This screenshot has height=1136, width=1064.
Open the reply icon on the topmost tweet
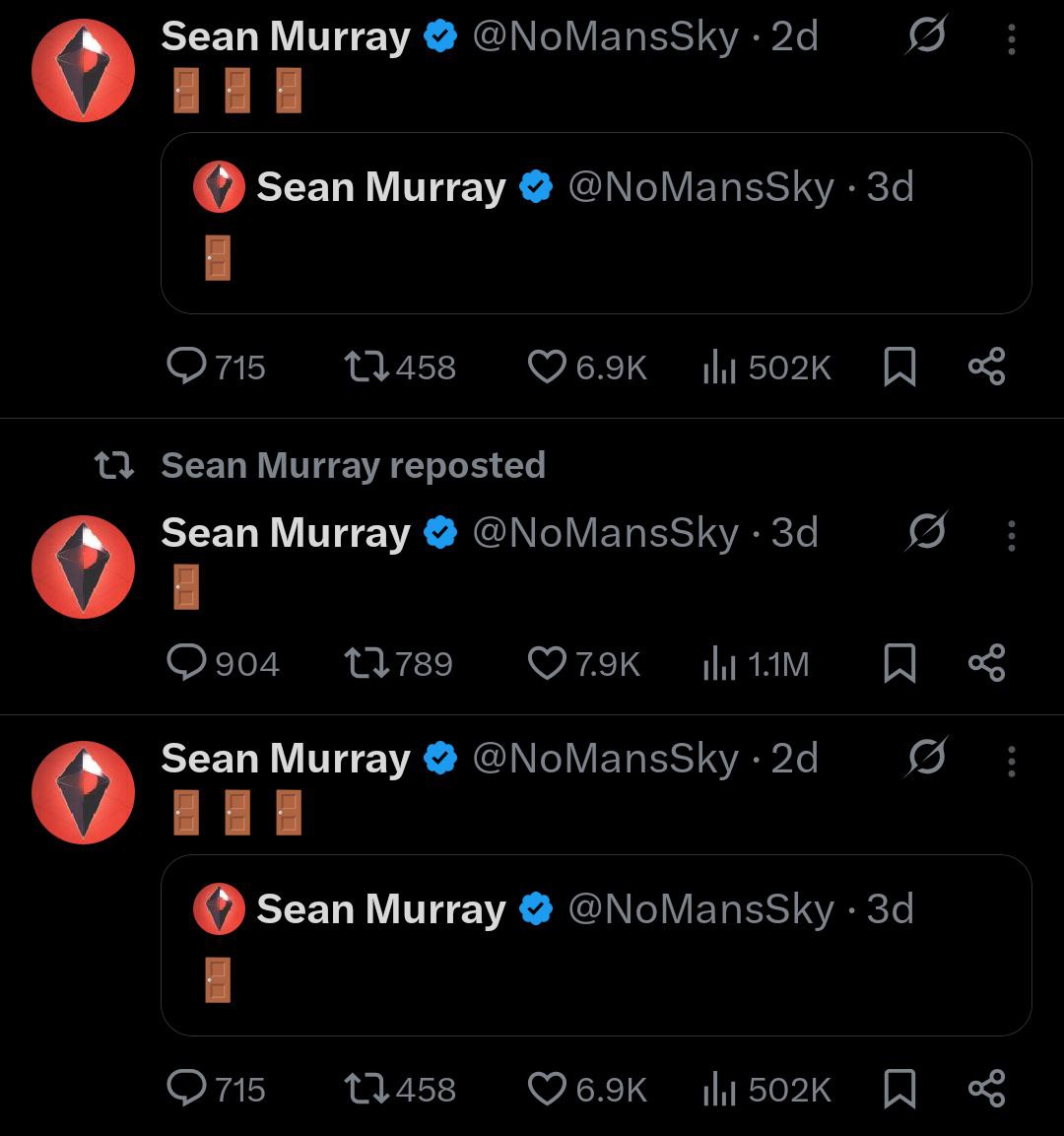[184, 367]
